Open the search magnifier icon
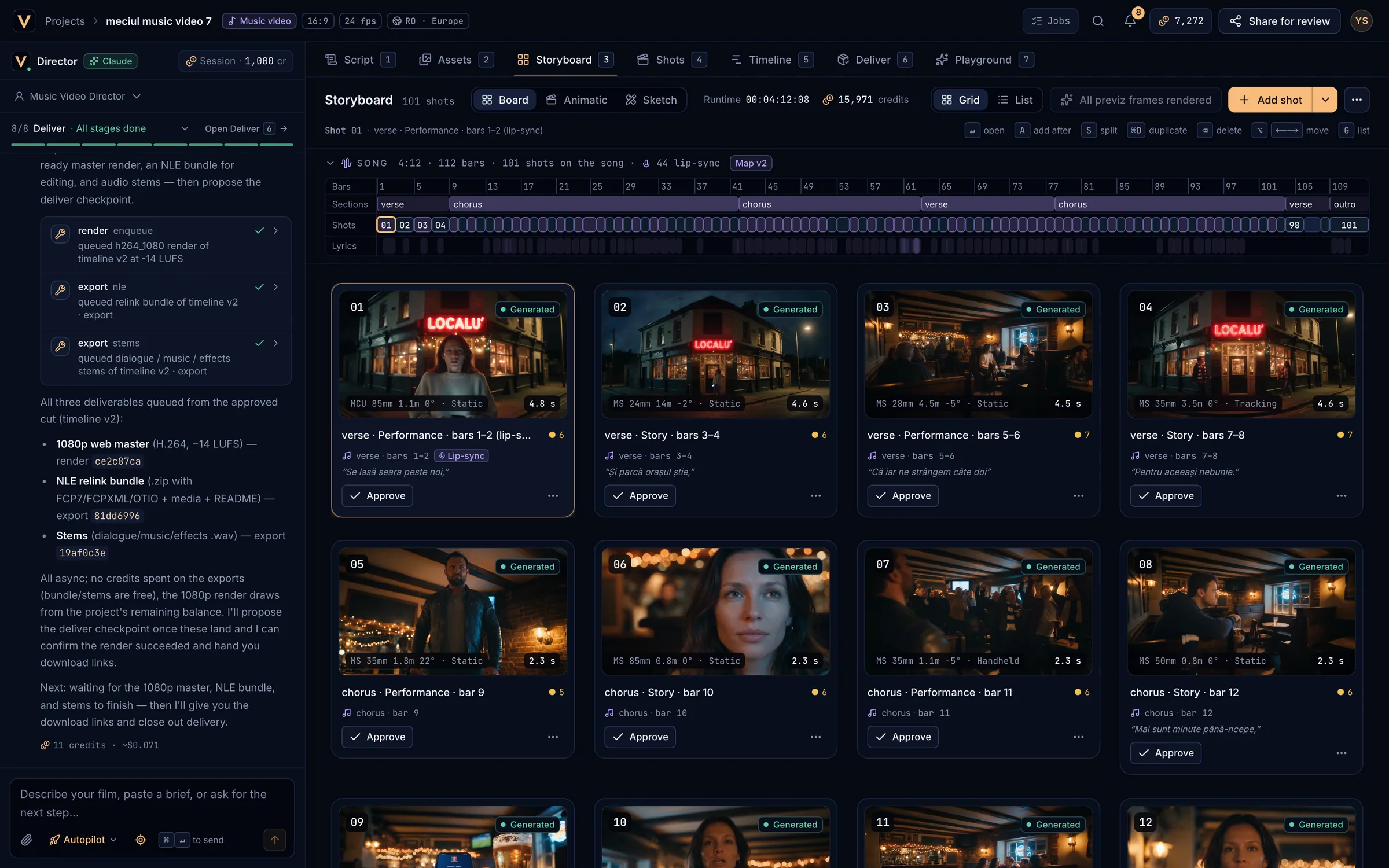The image size is (1389, 868). tap(1097, 21)
